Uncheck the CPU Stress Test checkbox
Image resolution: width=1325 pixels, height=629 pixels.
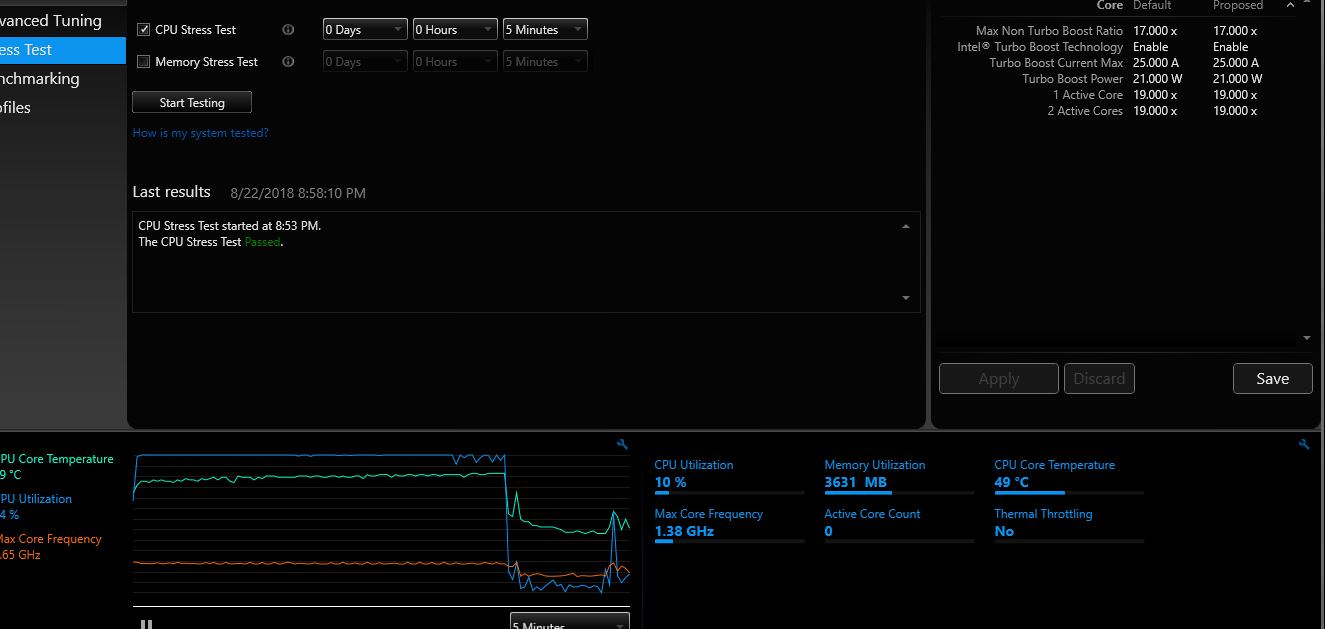[144, 30]
